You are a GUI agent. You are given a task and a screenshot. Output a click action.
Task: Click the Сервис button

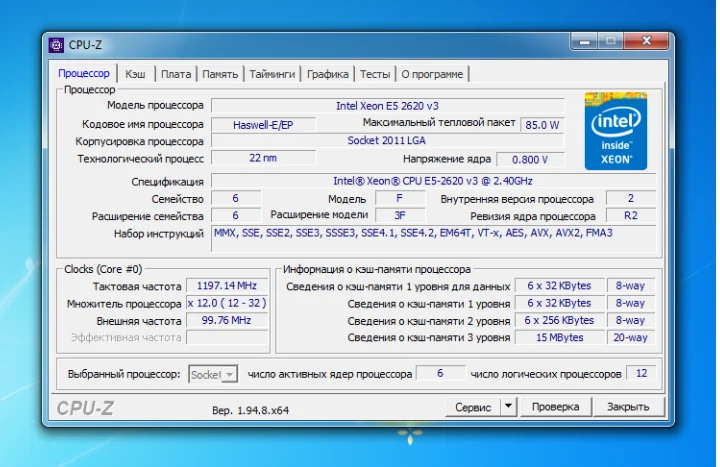click(x=473, y=407)
